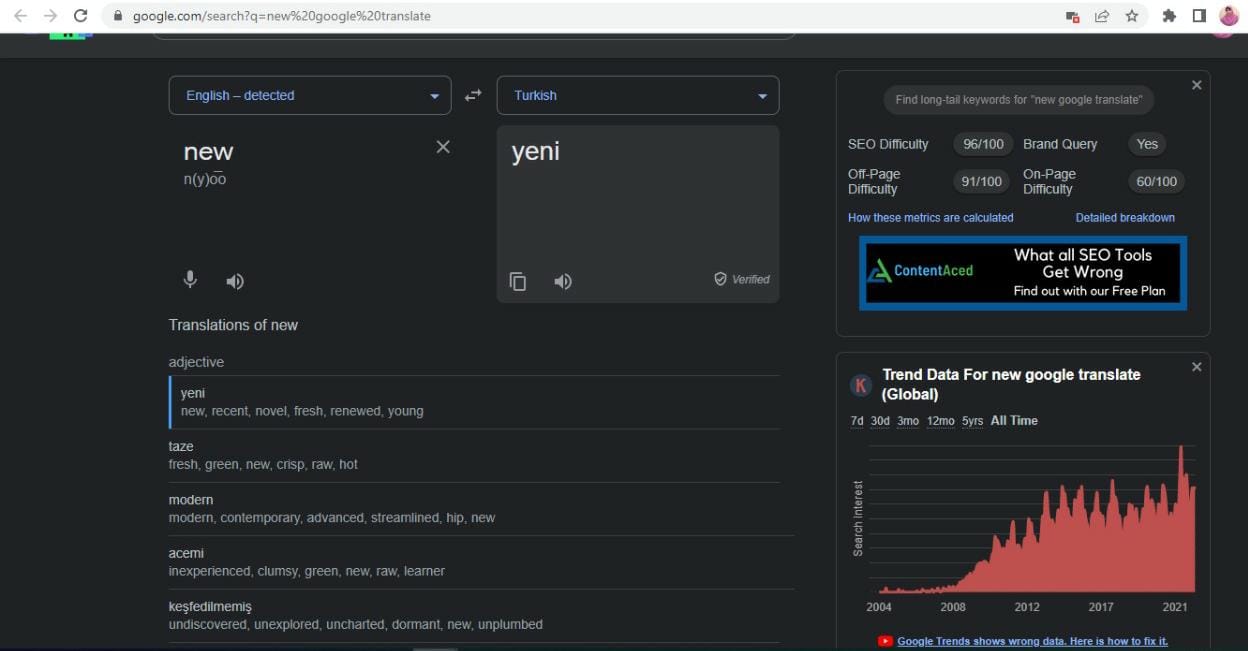The image size is (1248, 651).
Task: Open Google Trends shows wrong data link
Action: click(1032, 641)
